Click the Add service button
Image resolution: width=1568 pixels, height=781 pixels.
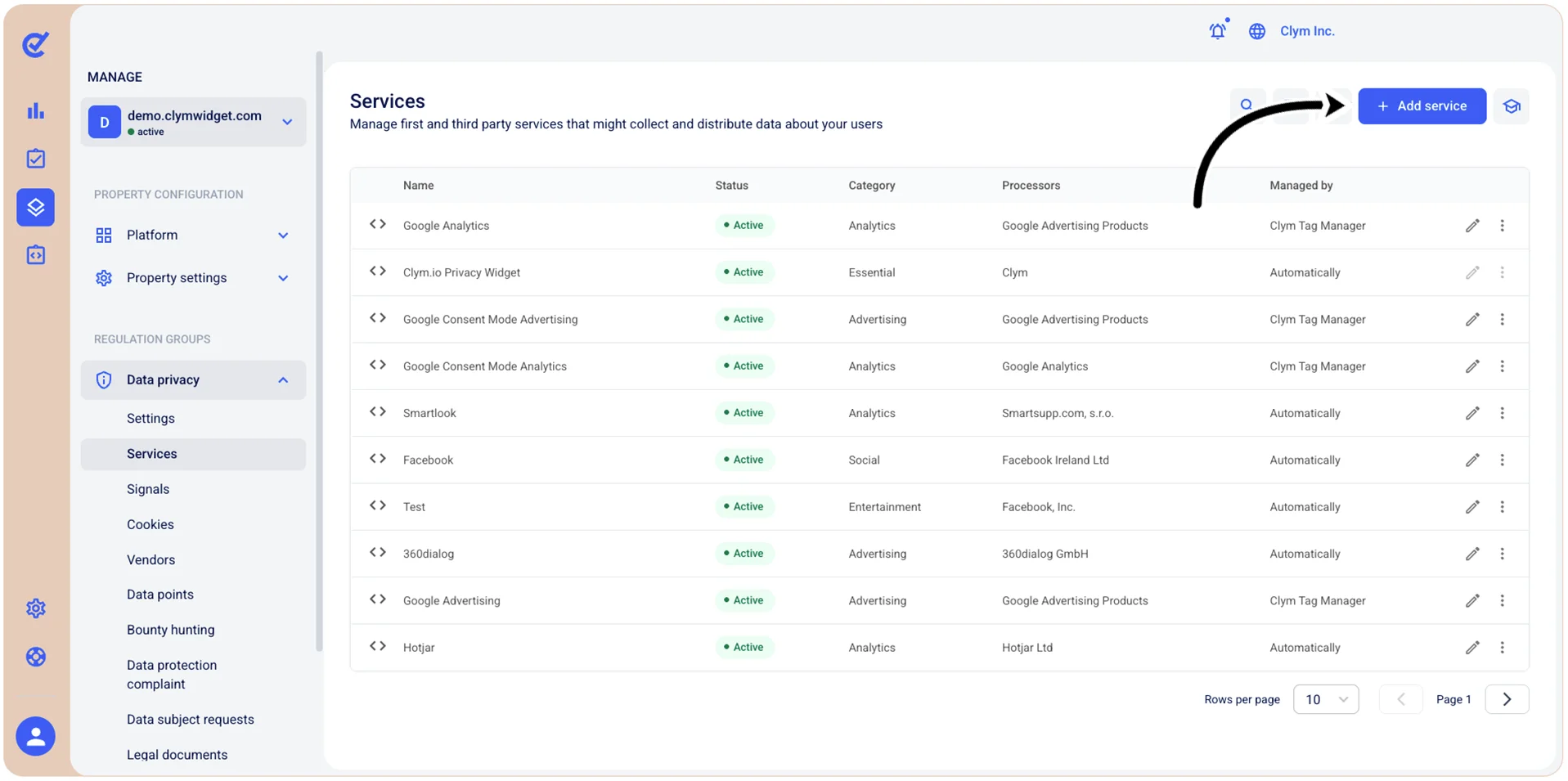pos(1422,106)
